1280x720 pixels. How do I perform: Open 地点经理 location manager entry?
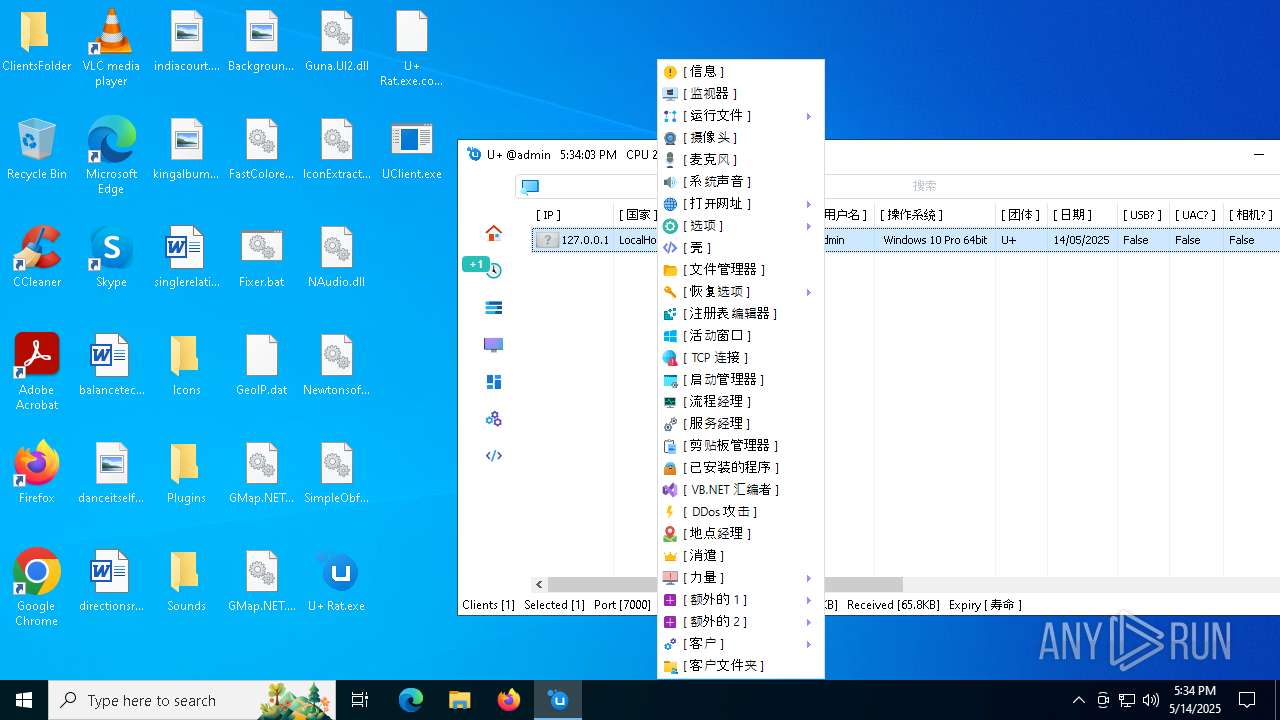[x=740, y=534]
